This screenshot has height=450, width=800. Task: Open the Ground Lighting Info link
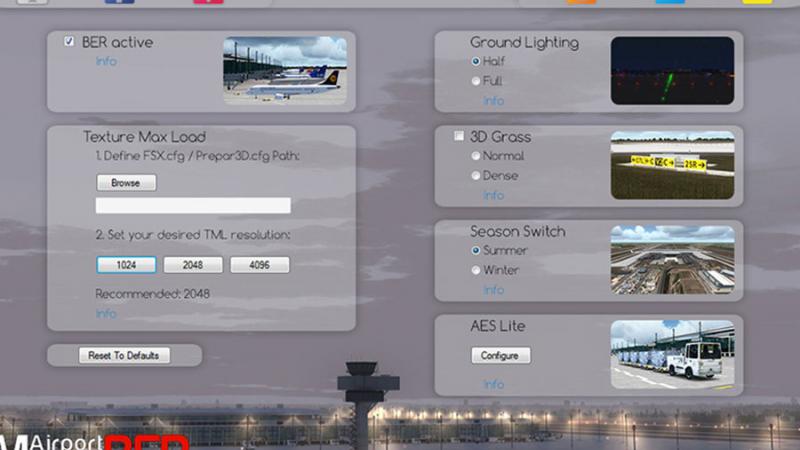[493, 101]
